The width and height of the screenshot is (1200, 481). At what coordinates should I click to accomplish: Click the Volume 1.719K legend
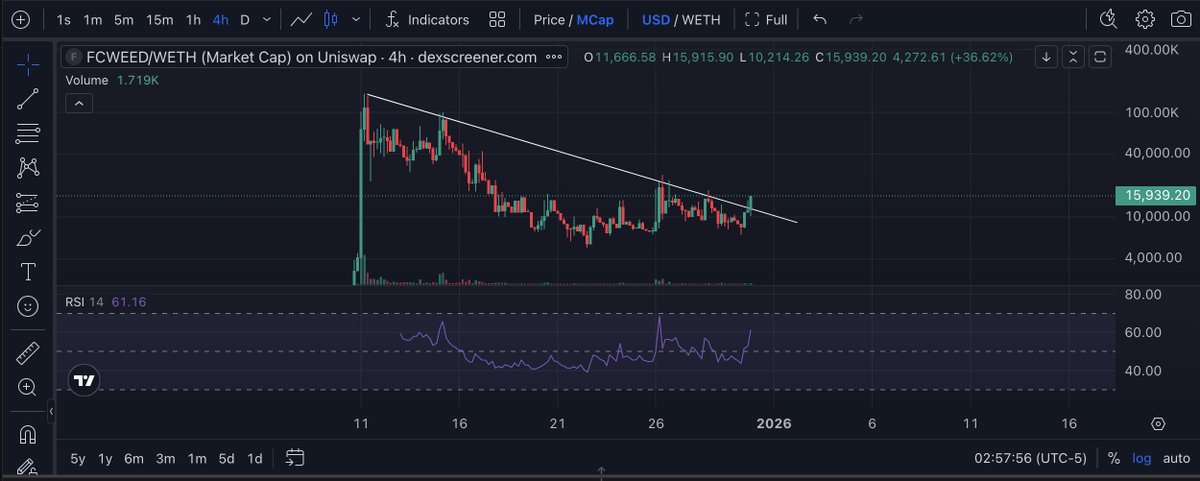click(112, 79)
